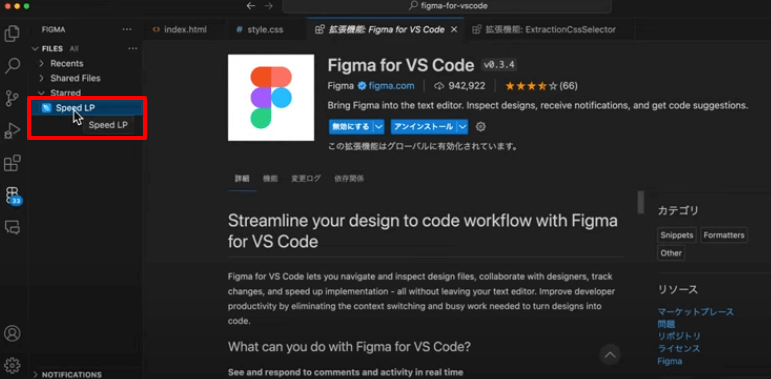Select the 機能 features tab
This screenshot has height=379, width=771.
point(270,179)
